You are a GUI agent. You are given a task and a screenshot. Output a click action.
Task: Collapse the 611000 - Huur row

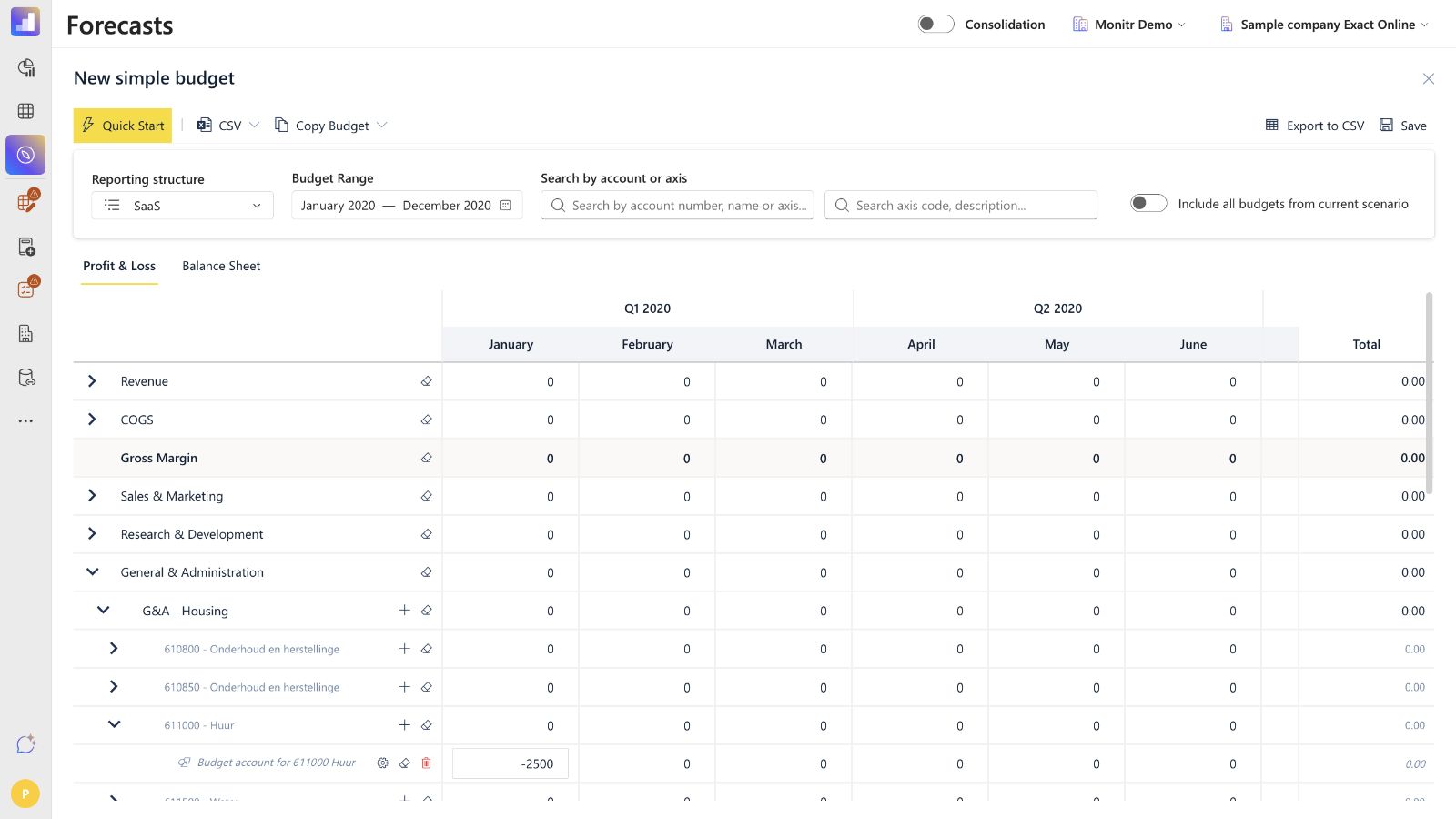click(114, 725)
